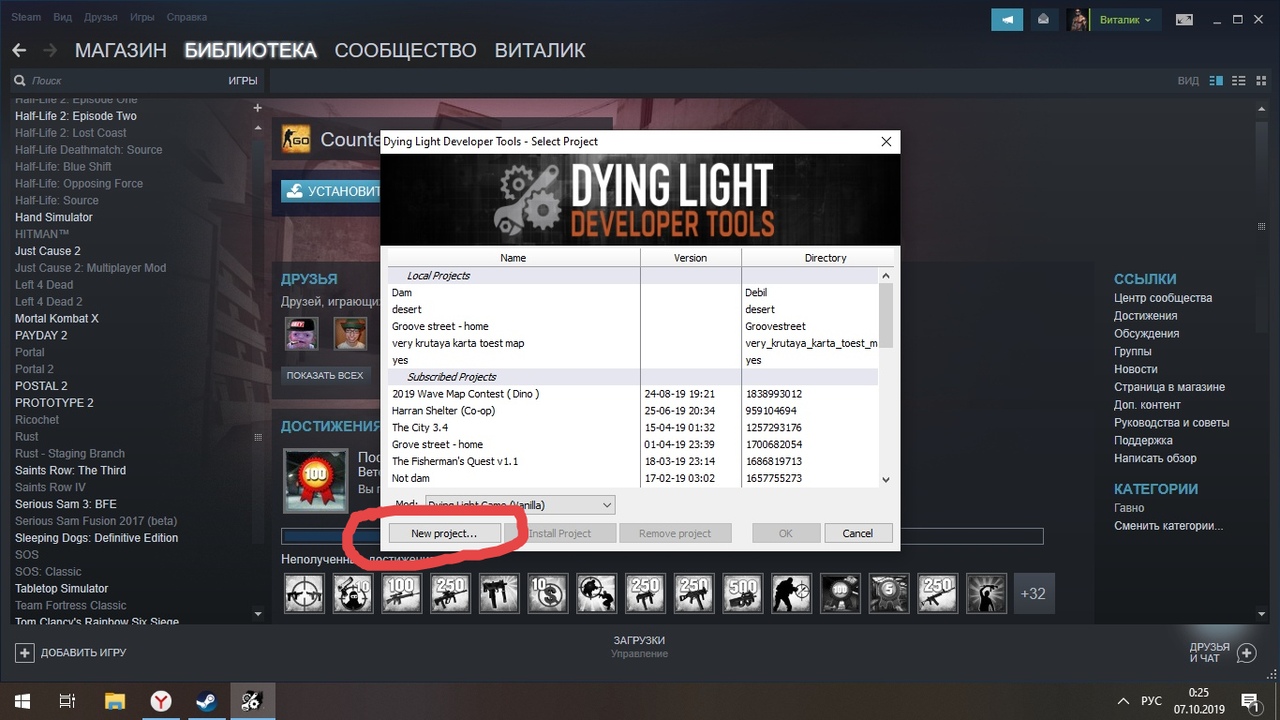Switch library to grid view icon
The image size is (1280, 720).
point(1260,80)
